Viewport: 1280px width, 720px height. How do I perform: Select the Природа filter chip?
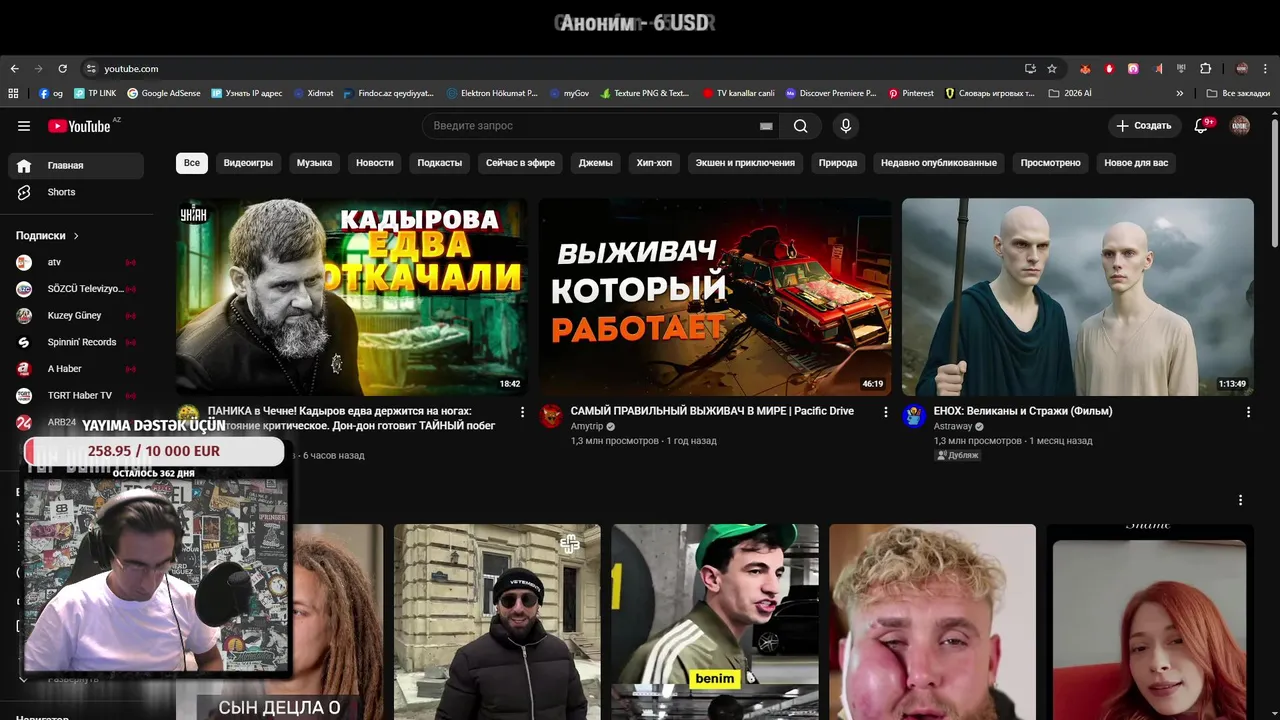pyautogui.click(x=838, y=163)
